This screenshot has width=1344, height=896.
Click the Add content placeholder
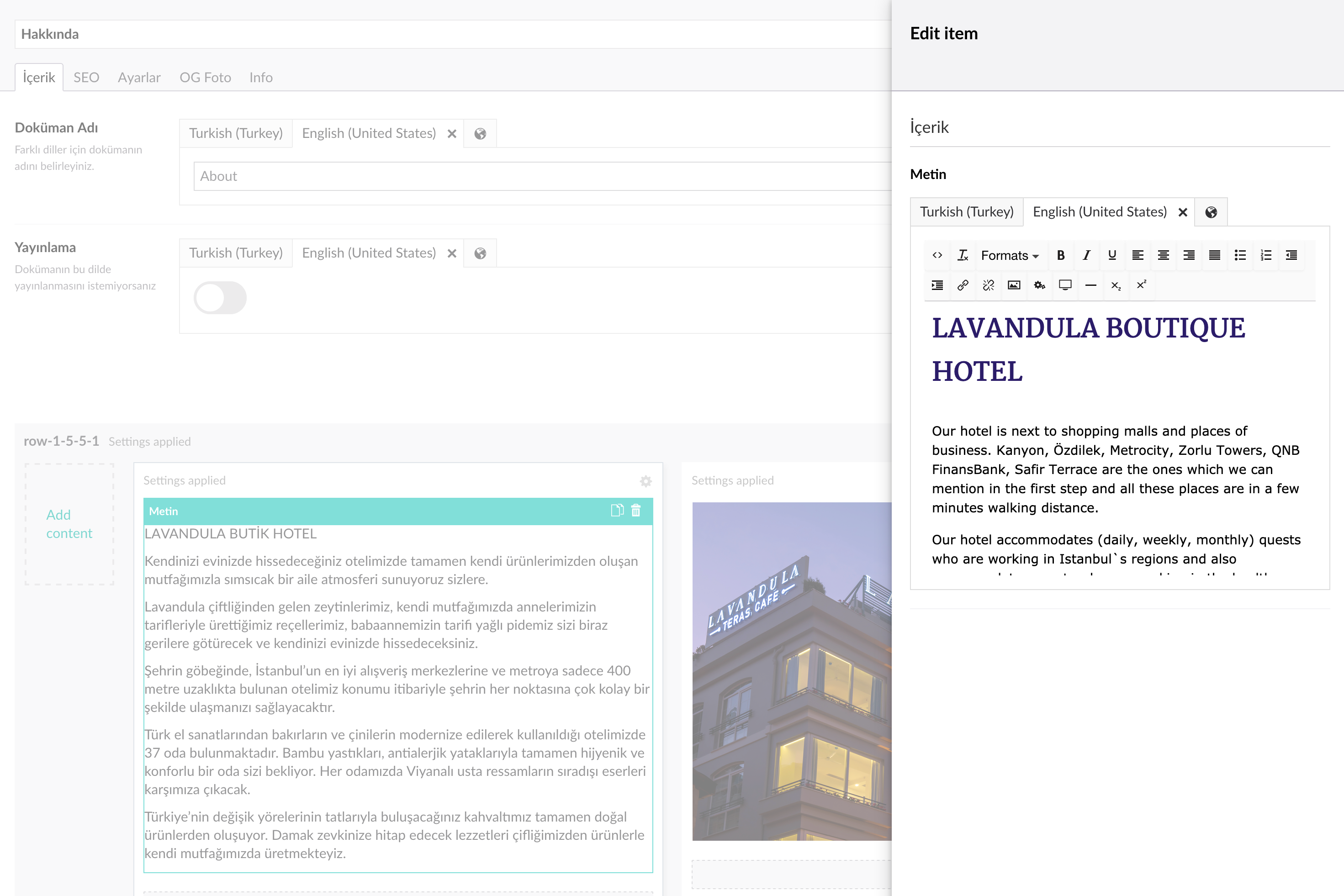pyautogui.click(x=69, y=524)
